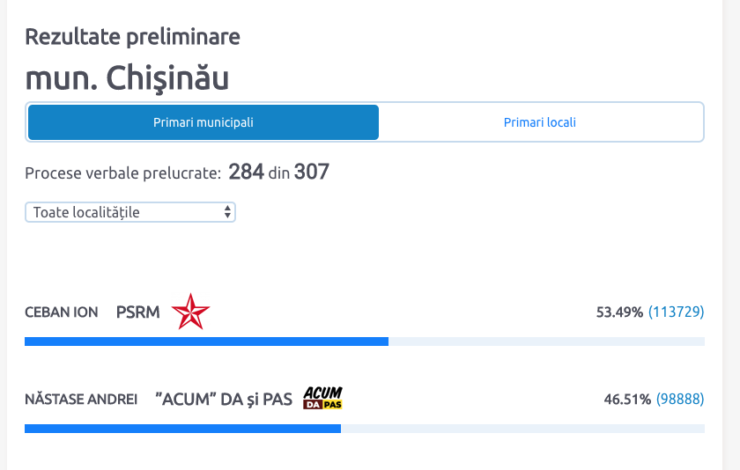The width and height of the screenshot is (740, 470).
Task: Switch to Primari municipali tab
Action: pos(203,122)
